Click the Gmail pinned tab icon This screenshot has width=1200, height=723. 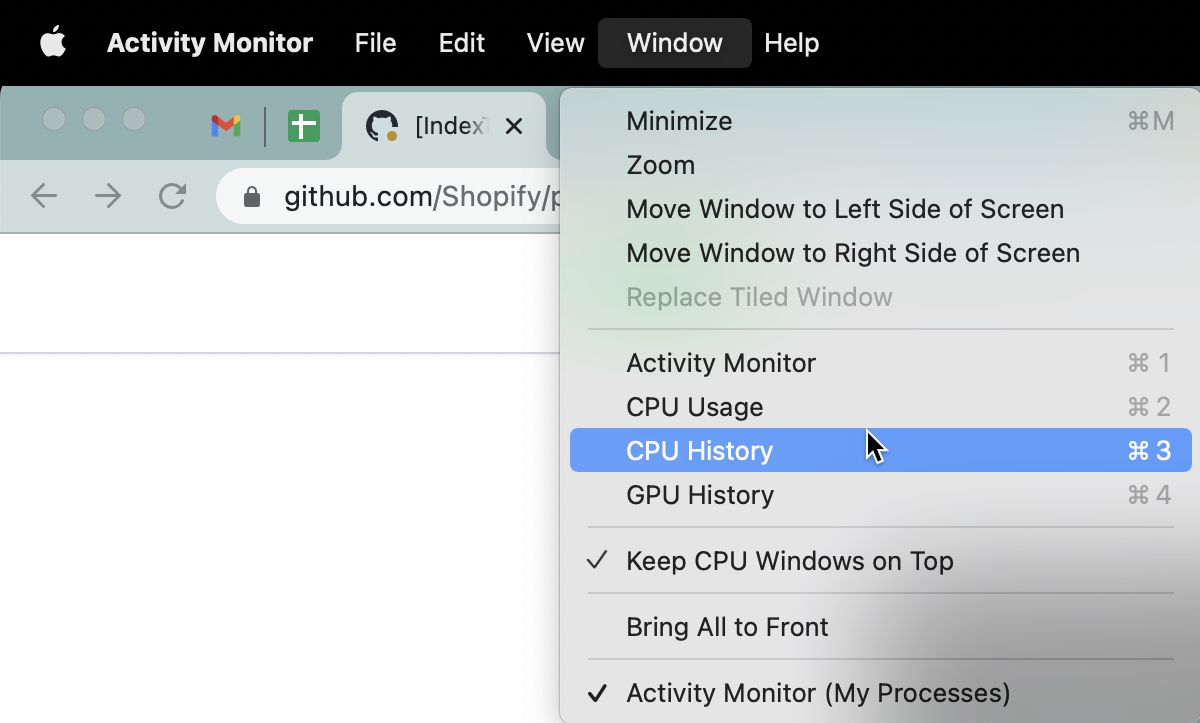pos(226,126)
